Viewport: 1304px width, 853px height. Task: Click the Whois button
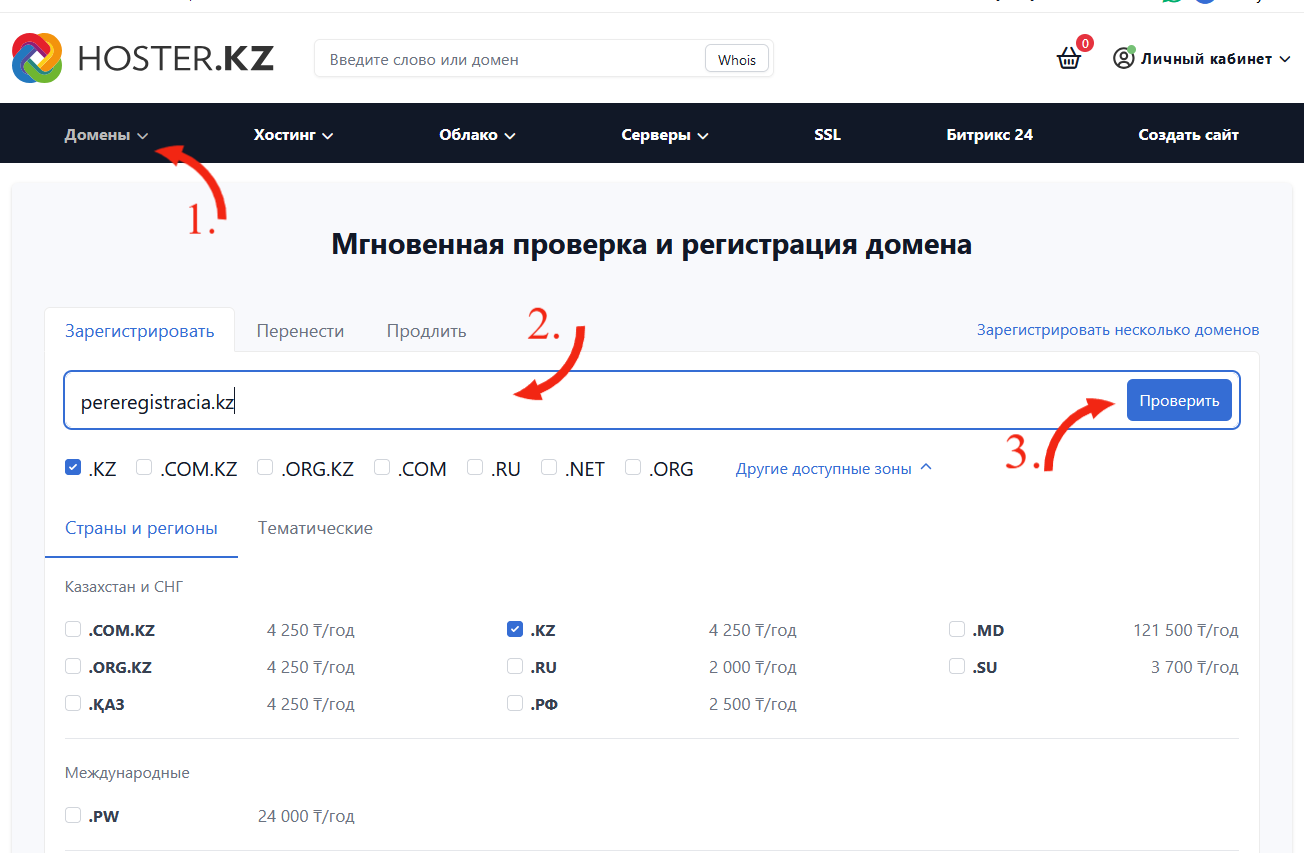tap(737, 60)
